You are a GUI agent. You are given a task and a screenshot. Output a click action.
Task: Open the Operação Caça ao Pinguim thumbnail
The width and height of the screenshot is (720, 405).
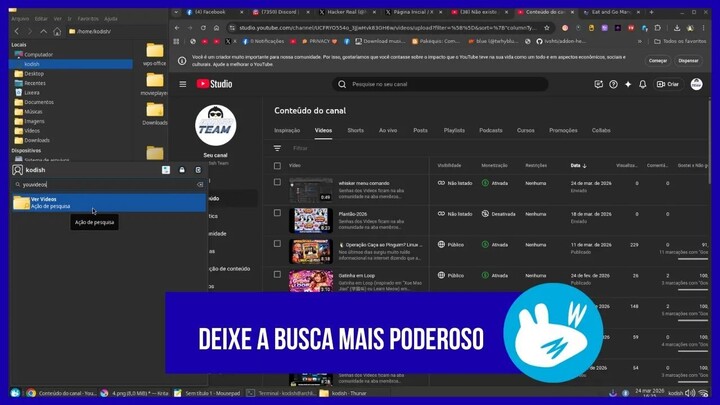tap(311, 251)
